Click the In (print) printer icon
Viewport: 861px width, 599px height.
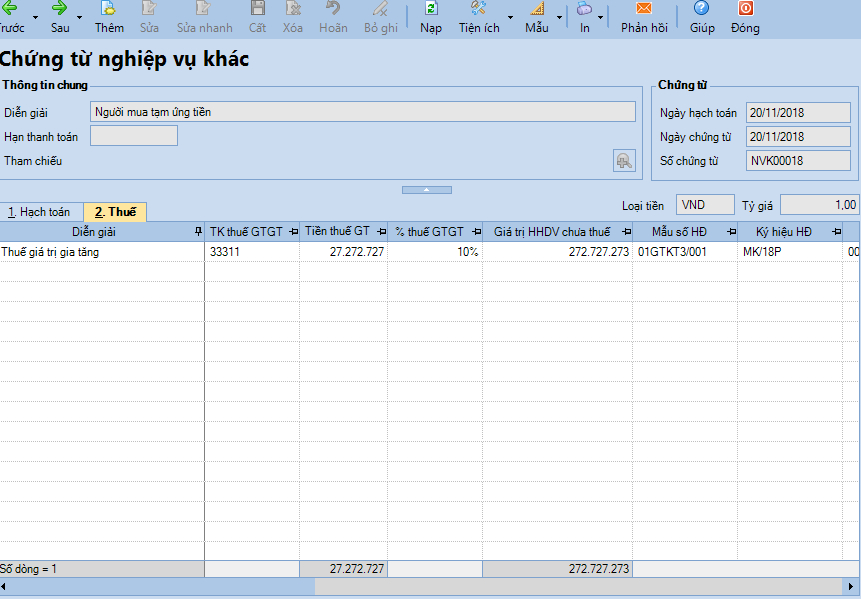(x=584, y=8)
